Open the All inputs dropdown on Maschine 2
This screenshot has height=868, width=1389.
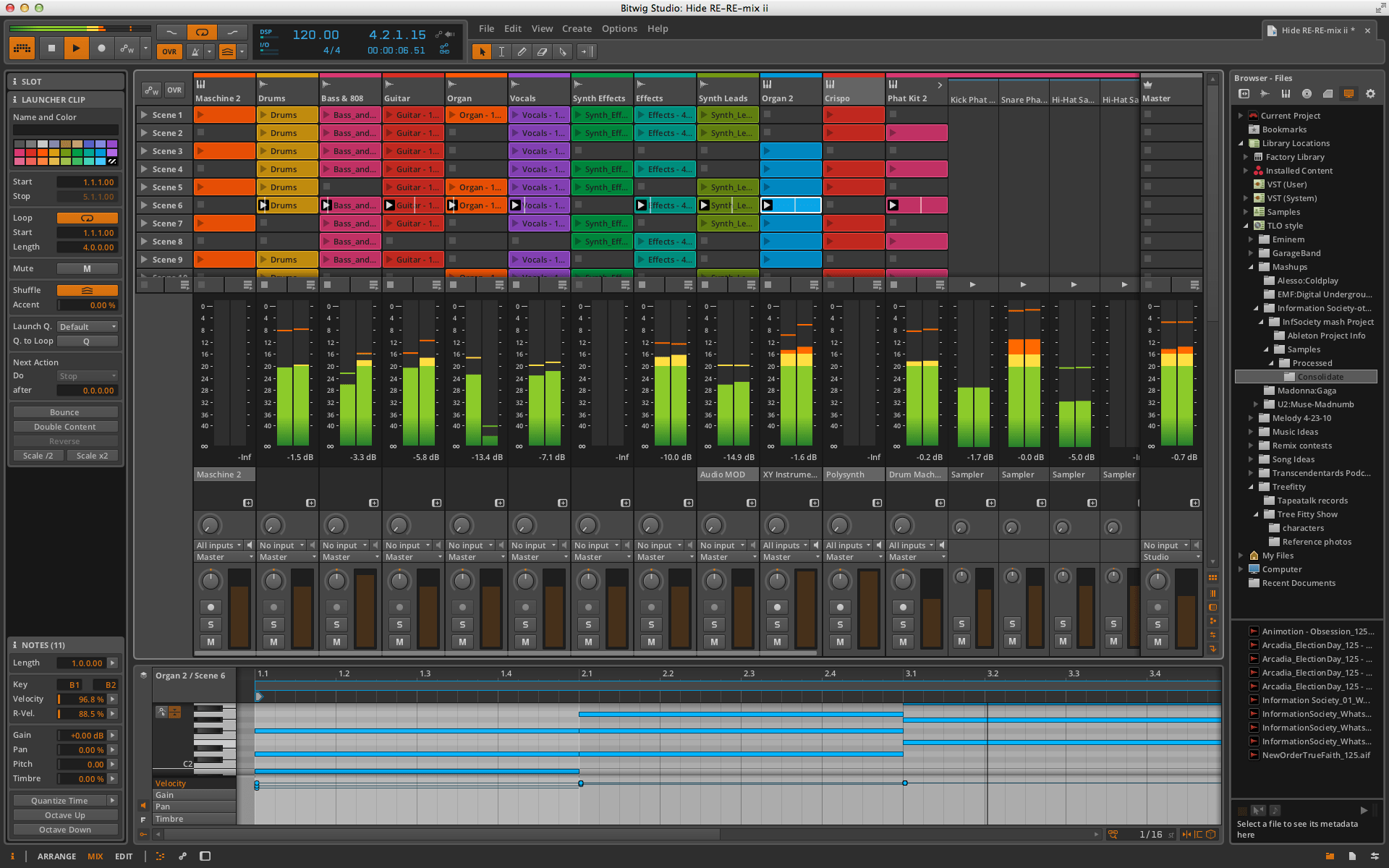click(219, 545)
